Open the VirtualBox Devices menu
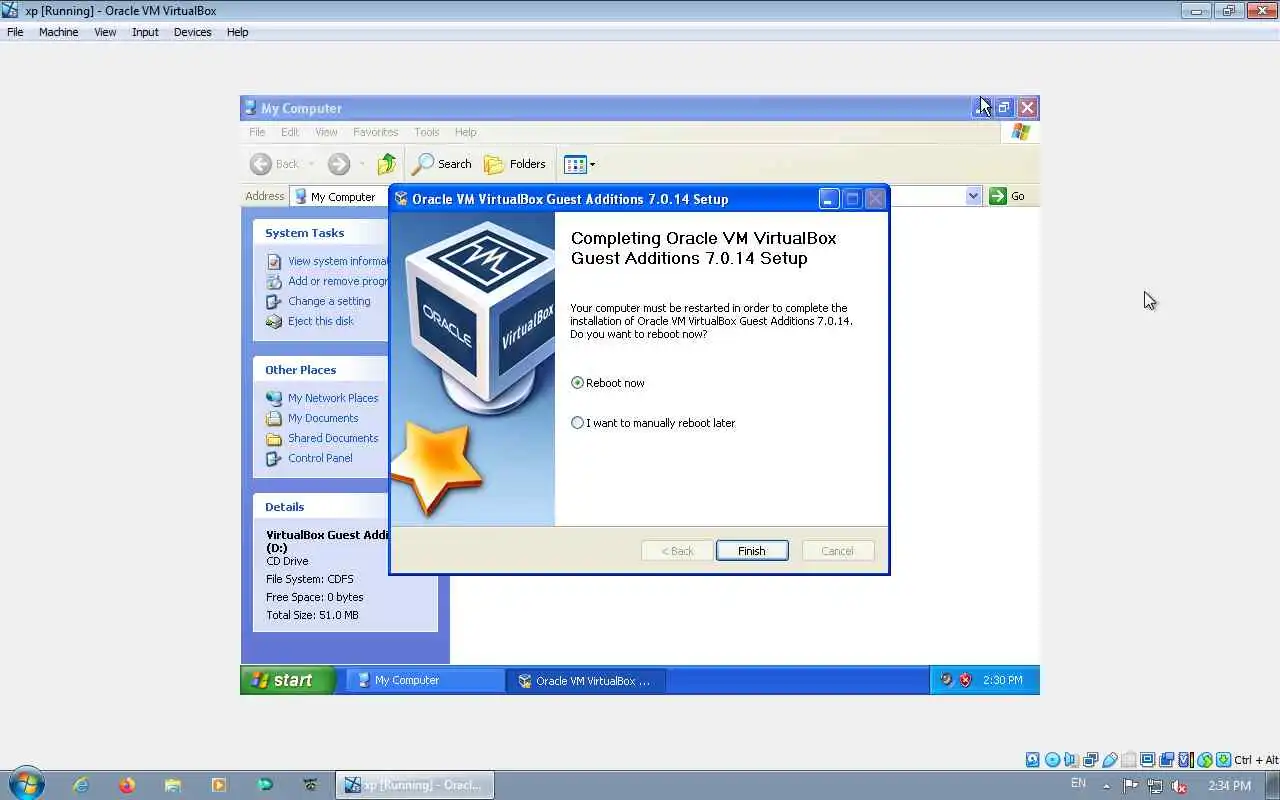The width and height of the screenshot is (1280, 800). click(192, 32)
